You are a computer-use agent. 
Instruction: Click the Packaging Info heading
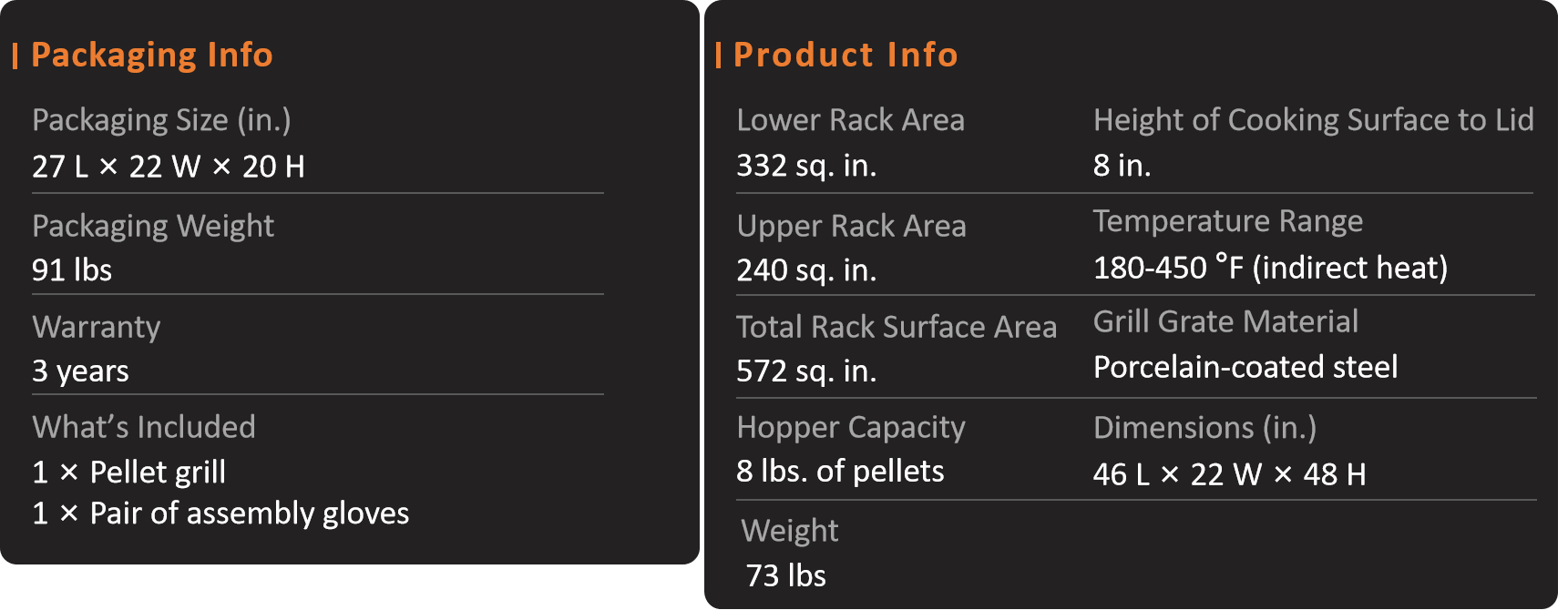point(151,56)
